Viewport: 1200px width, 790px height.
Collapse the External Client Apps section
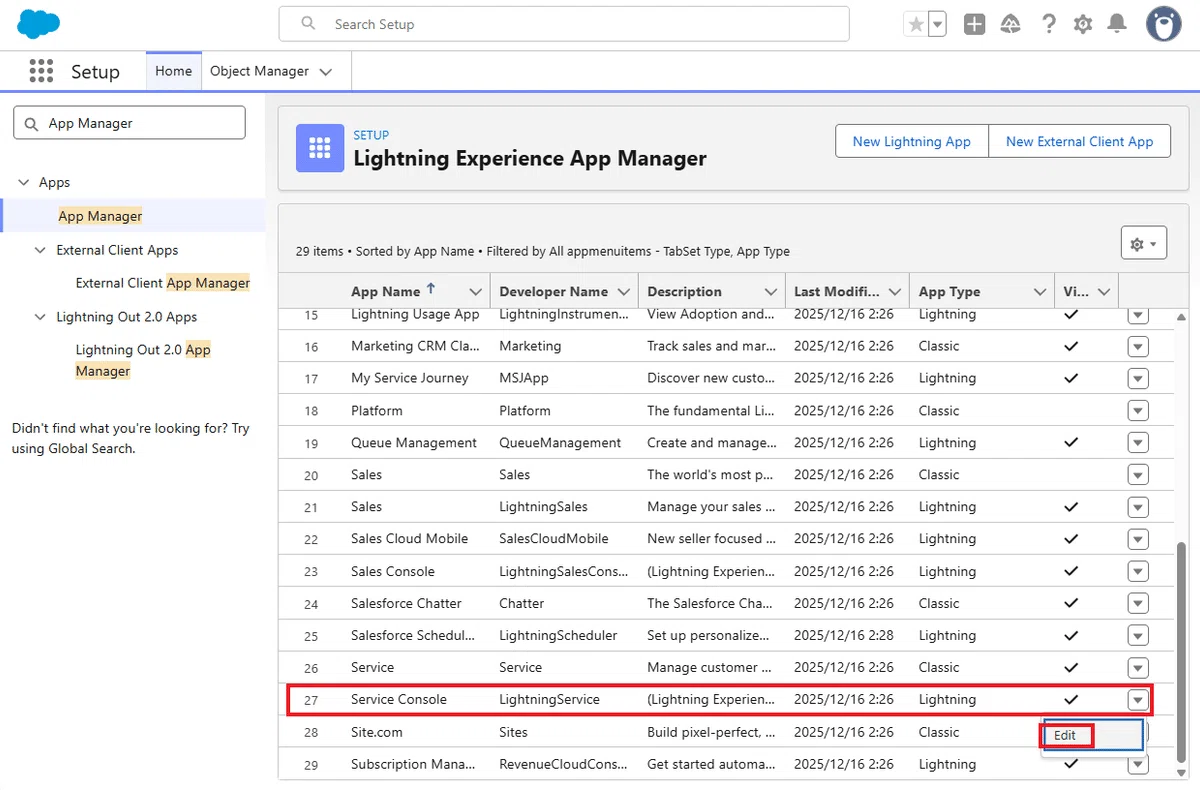click(41, 250)
